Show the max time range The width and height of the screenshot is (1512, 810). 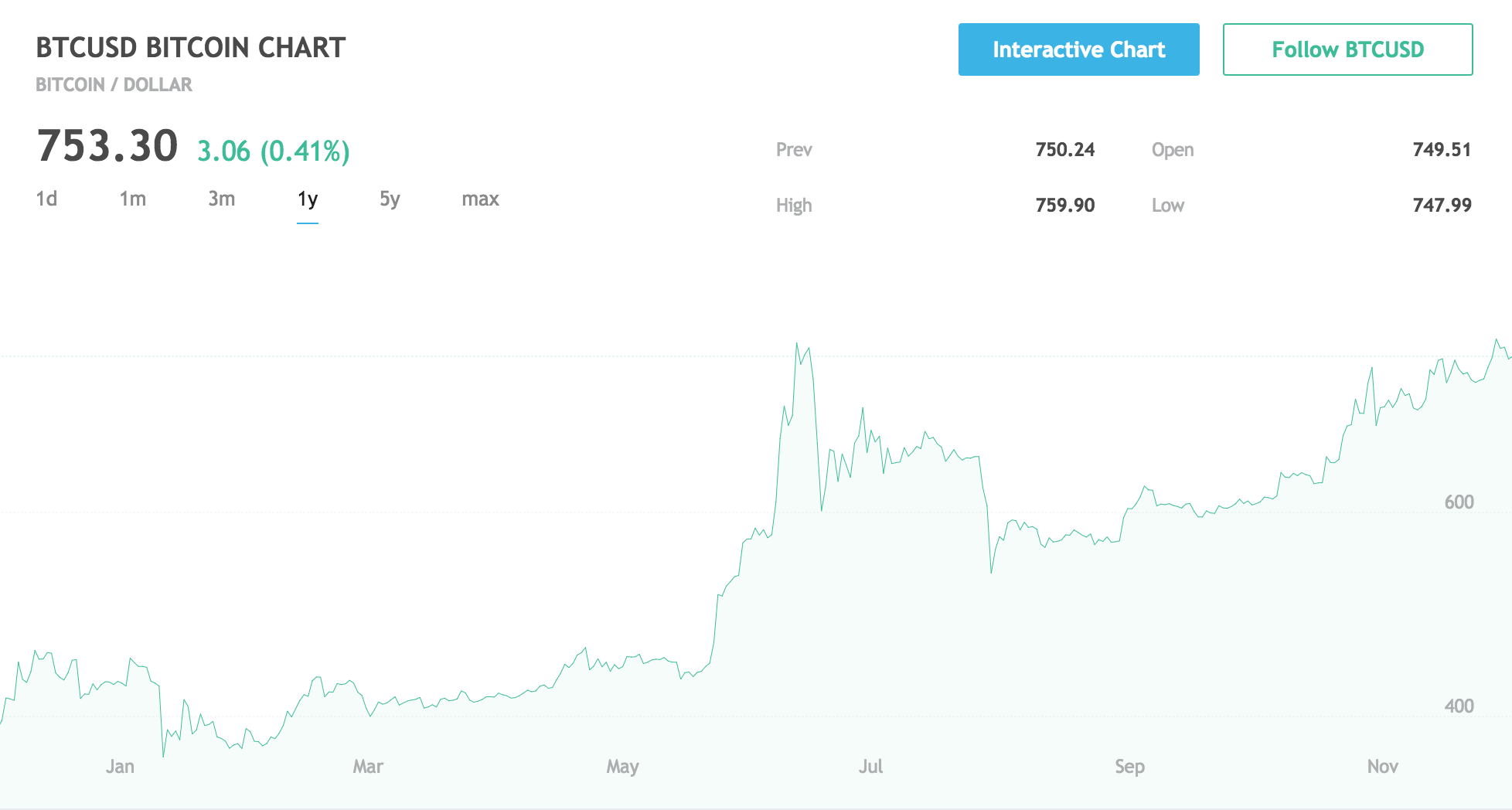point(481,199)
